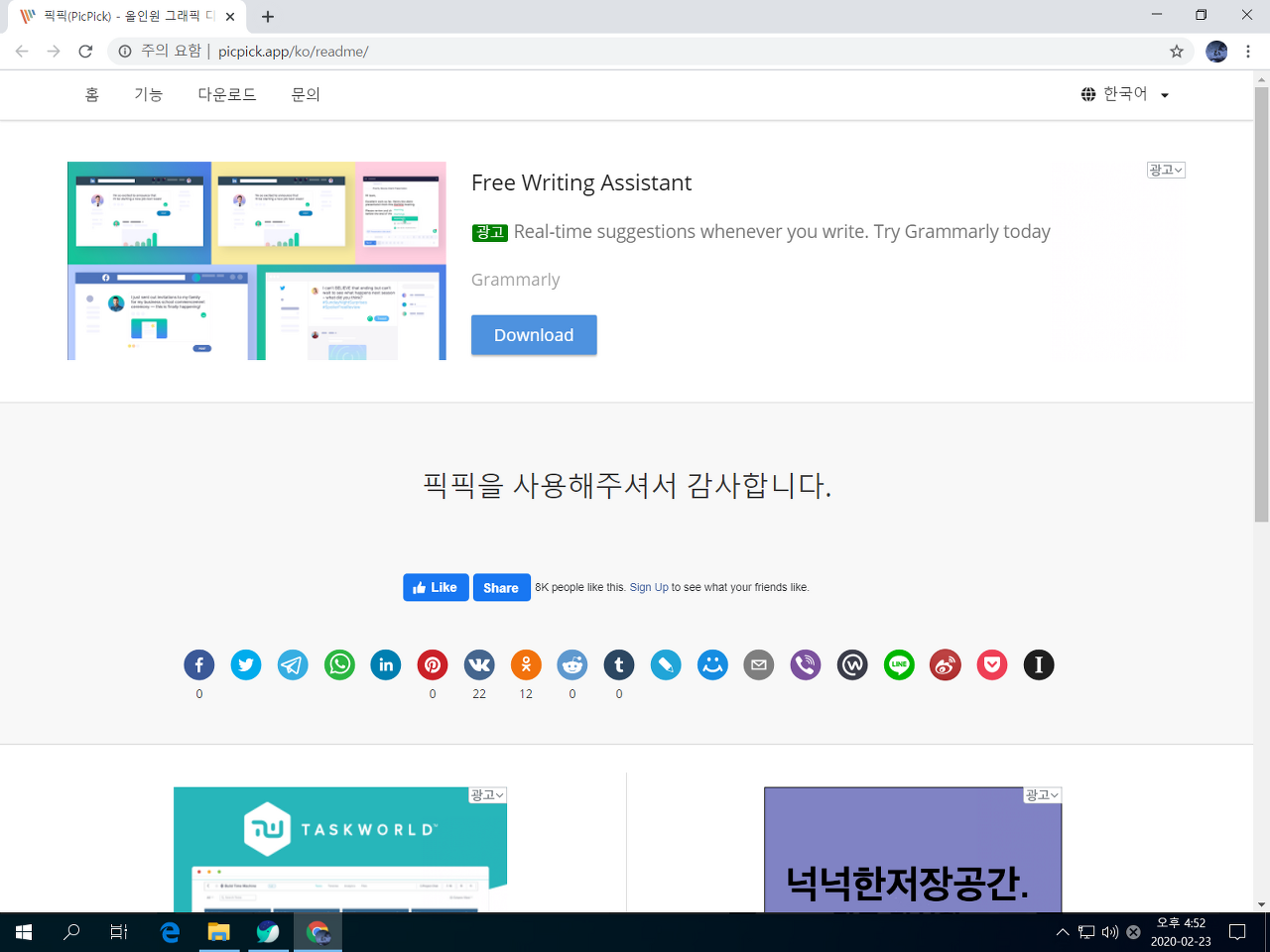Open the Chrome profile avatar
The width and height of the screenshot is (1270, 952).
[1216, 52]
